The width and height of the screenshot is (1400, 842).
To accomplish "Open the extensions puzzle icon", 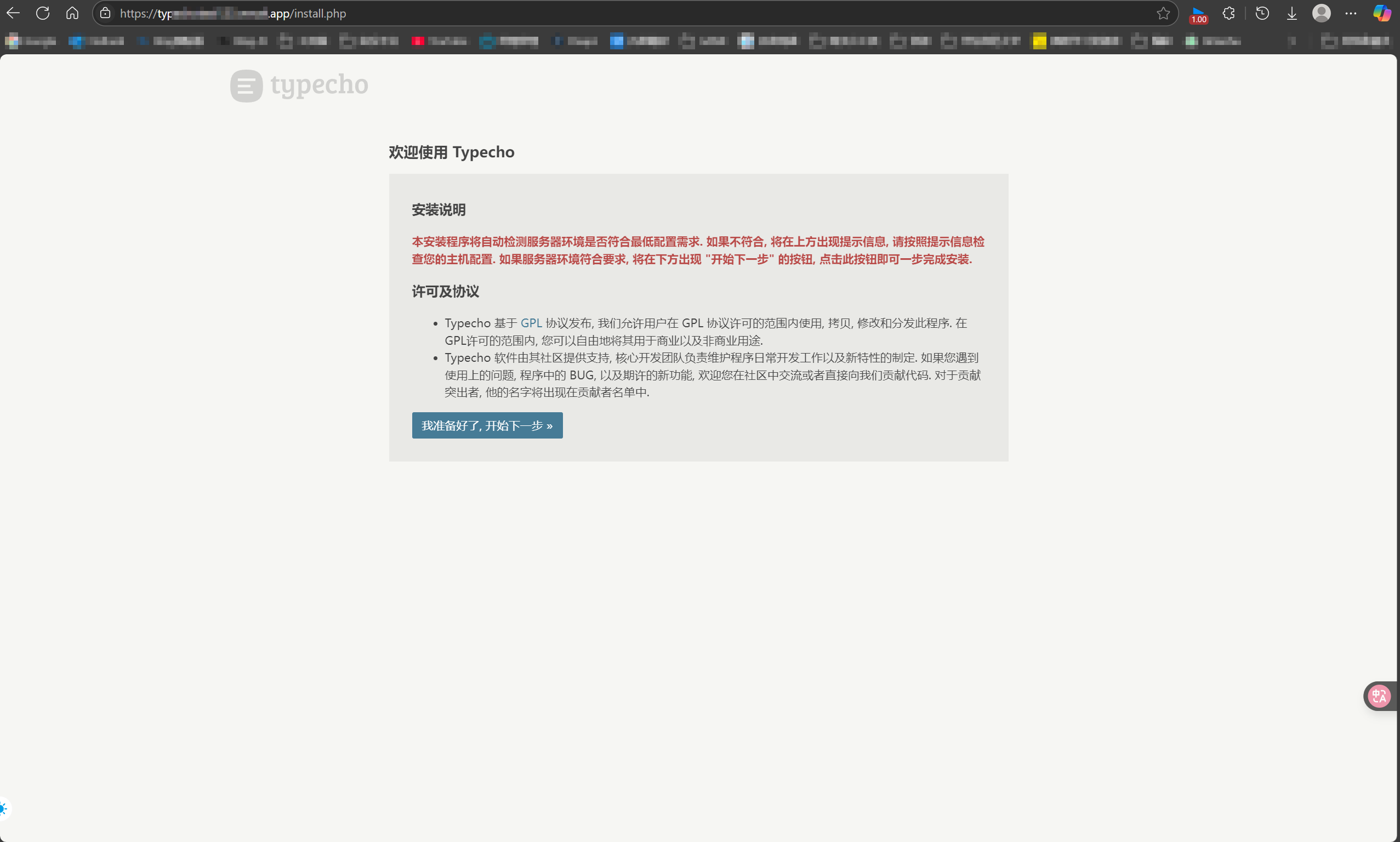I will 1228,13.
